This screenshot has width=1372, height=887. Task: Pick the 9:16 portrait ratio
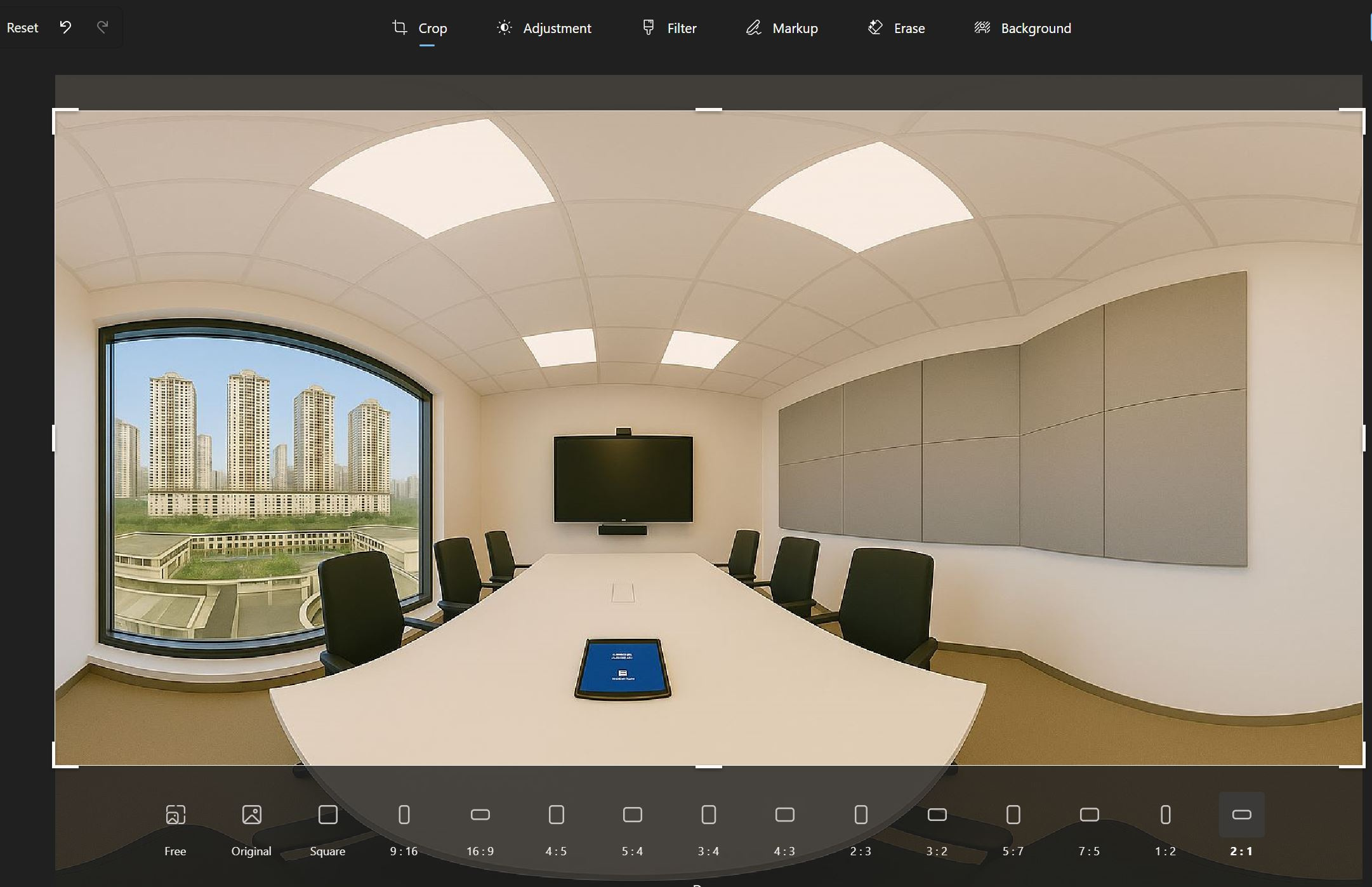(404, 815)
